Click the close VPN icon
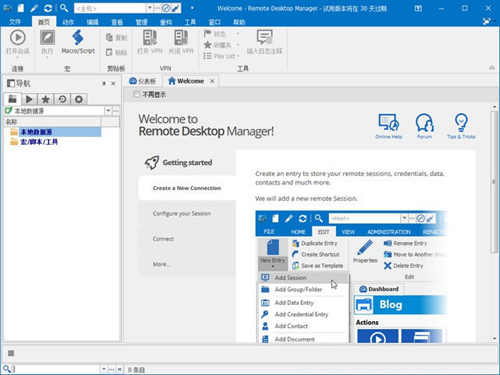Viewport: 500px width, 375px height. tap(181, 37)
